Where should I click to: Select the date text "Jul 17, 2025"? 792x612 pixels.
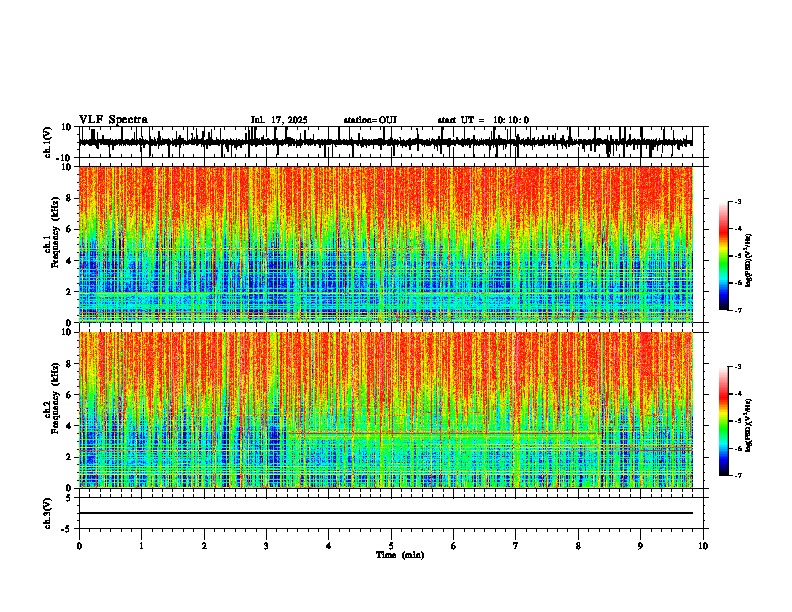pos(279,120)
